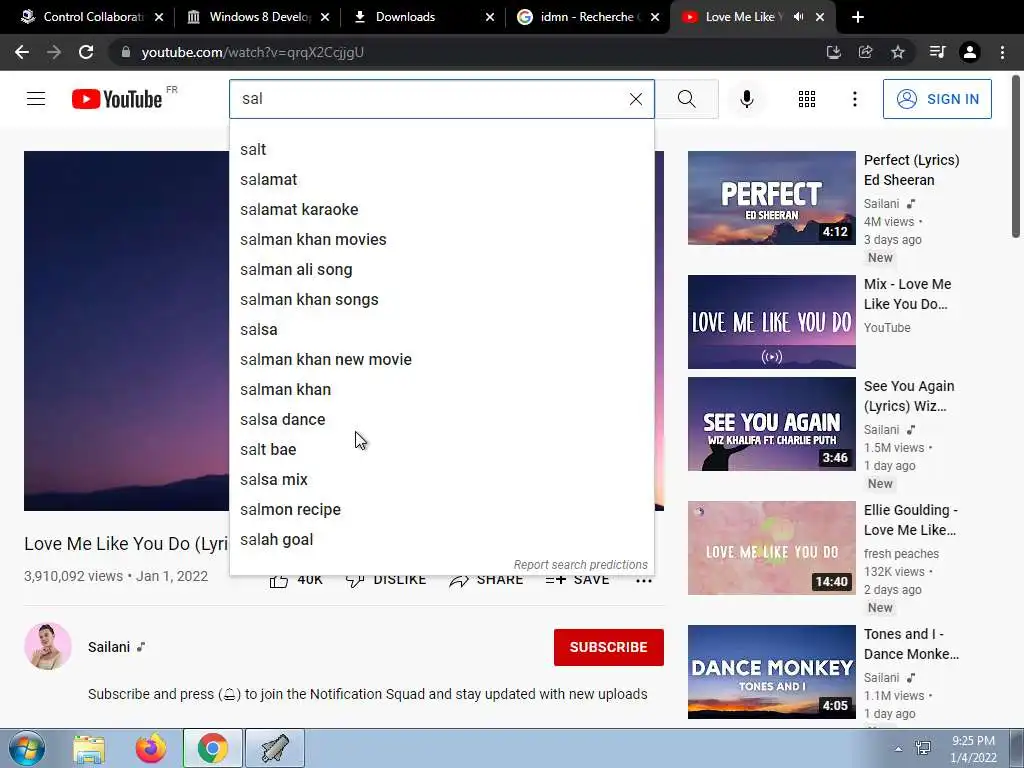Open the Chrome profile avatar
The height and width of the screenshot is (768, 1024).
pyautogui.click(x=970, y=52)
